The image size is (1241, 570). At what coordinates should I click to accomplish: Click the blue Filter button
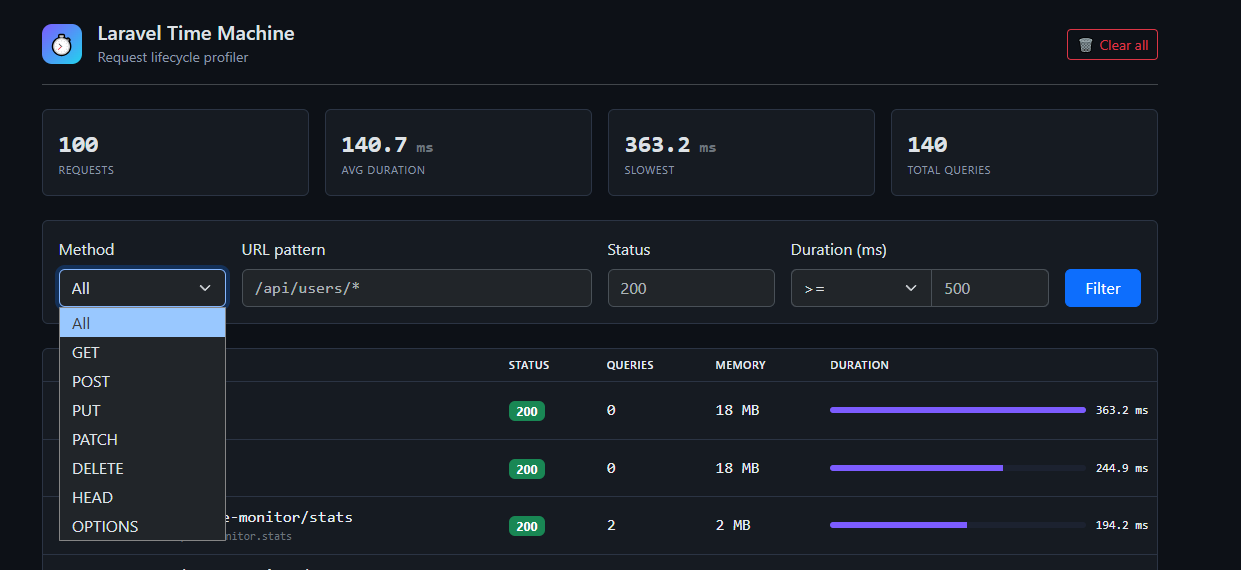1103,288
